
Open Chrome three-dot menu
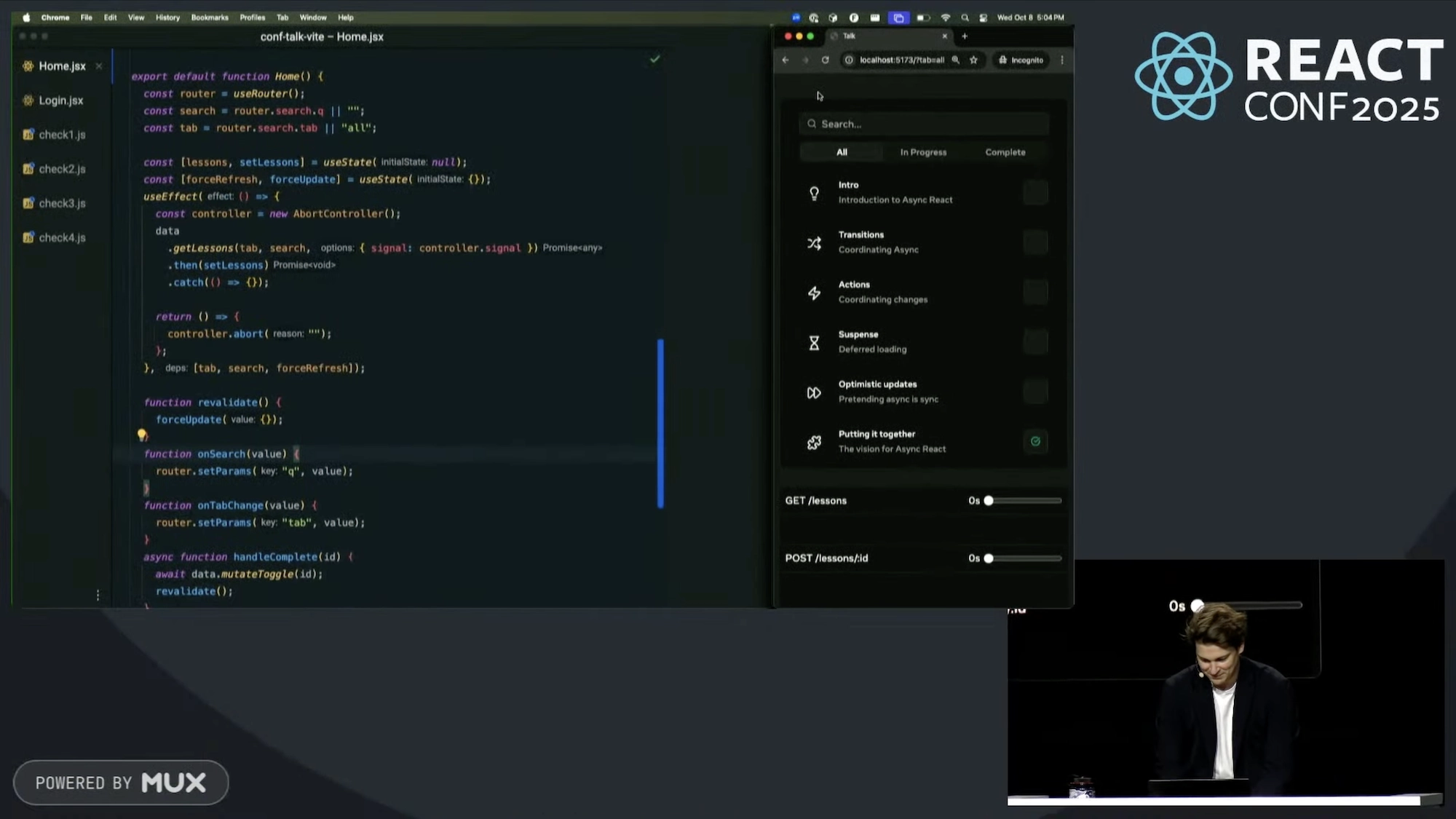[1061, 60]
